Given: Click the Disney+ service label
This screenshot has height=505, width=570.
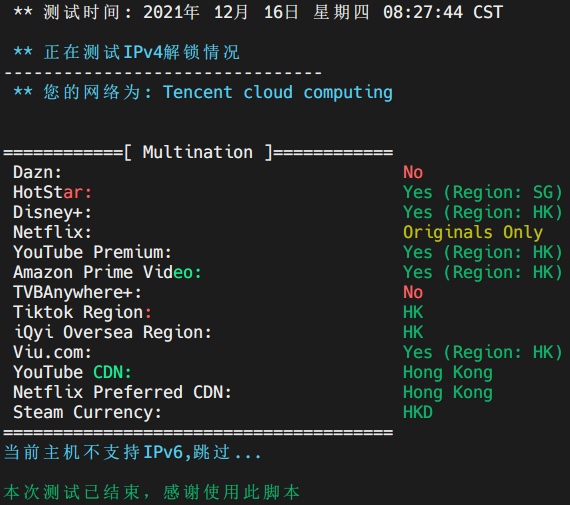Looking at the screenshot, I should [52, 212].
